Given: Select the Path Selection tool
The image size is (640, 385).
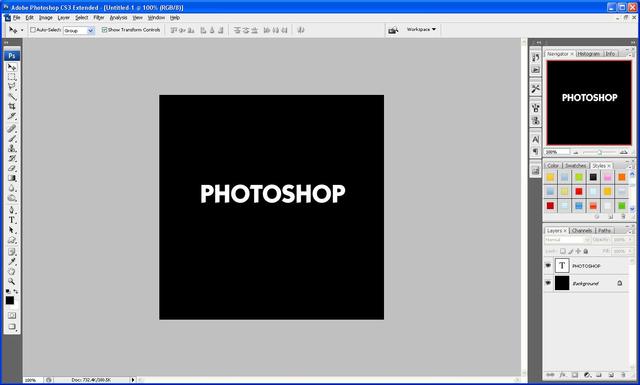Looking at the screenshot, I should (12, 230).
